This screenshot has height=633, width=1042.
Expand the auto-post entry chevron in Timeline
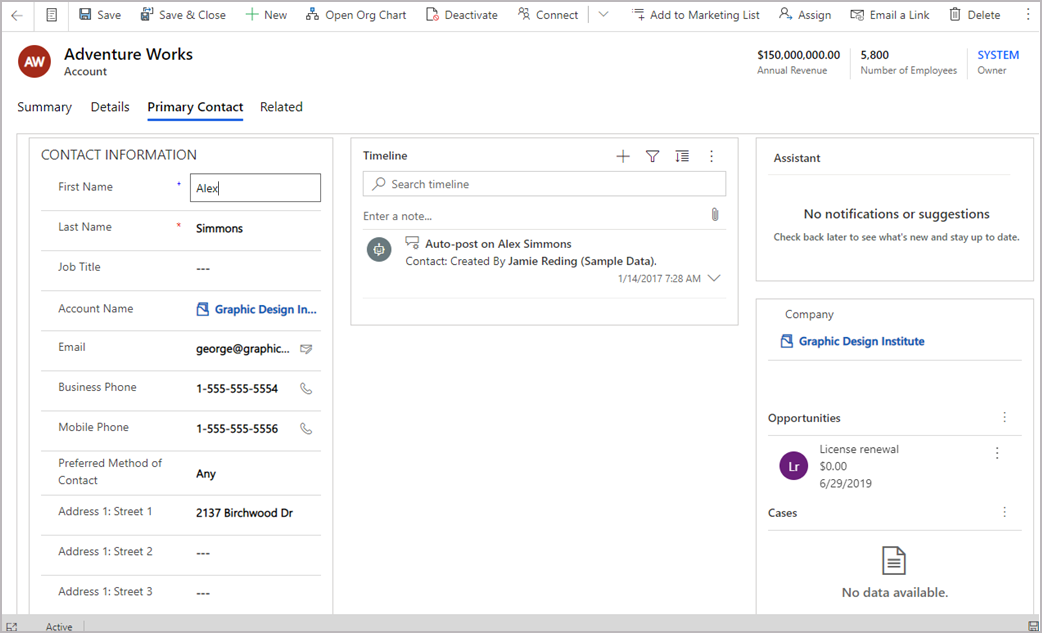tap(714, 279)
